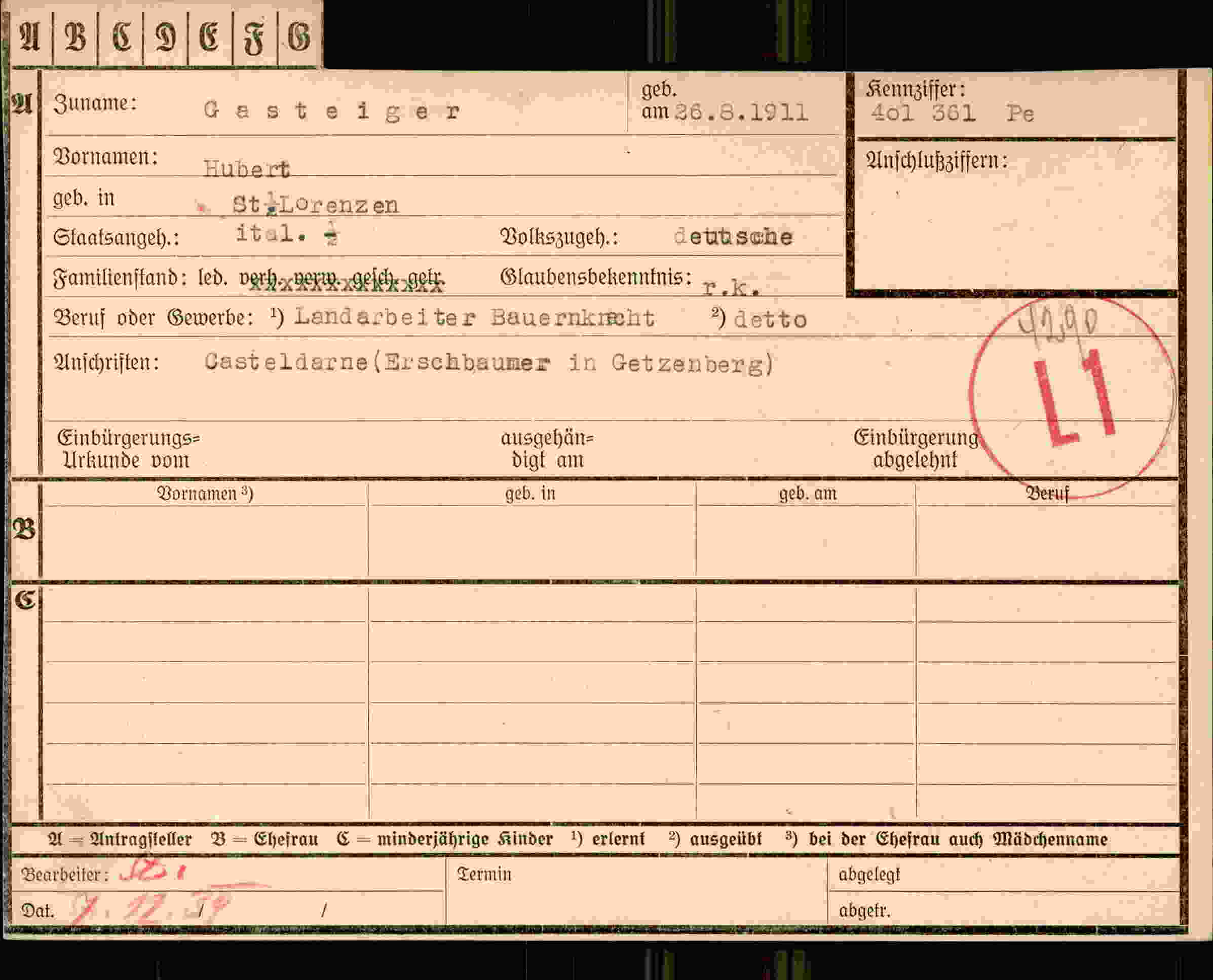Click the religion value "r.k."
This screenshot has height=980, width=1213.
(732, 288)
